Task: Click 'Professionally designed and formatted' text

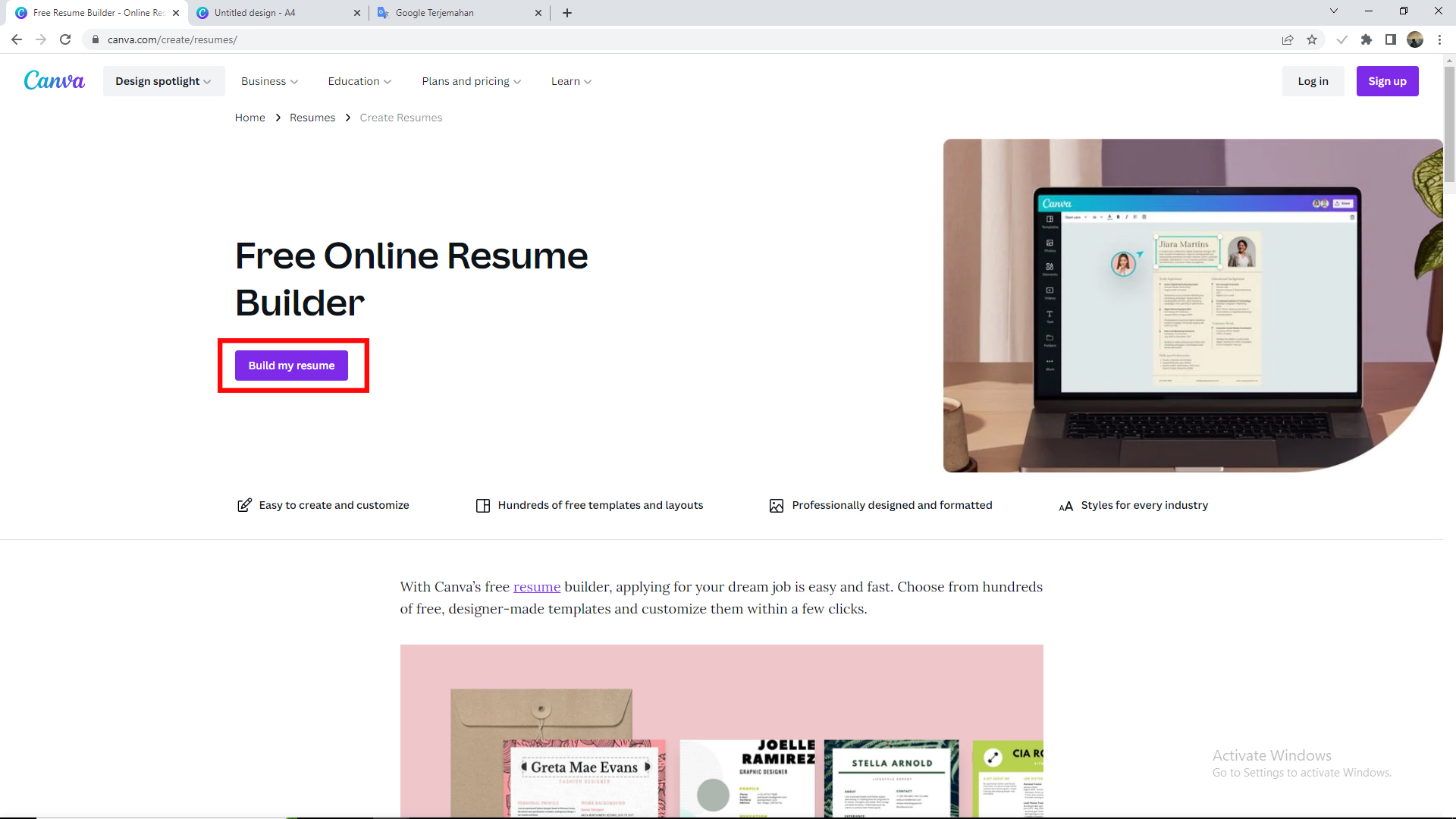Action: (892, 505)
